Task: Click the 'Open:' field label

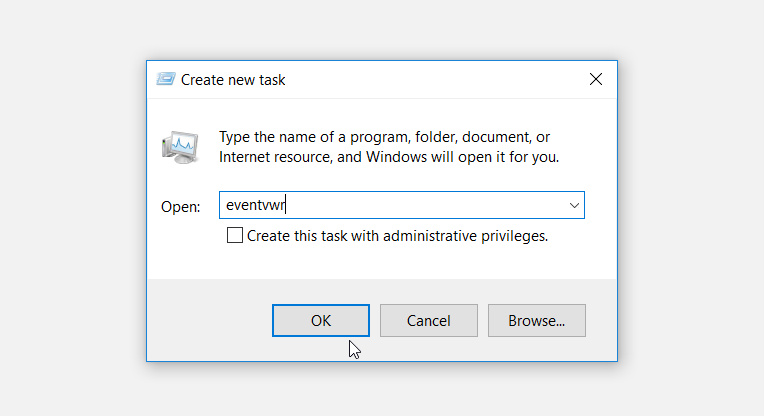Action: coord(181,206)
